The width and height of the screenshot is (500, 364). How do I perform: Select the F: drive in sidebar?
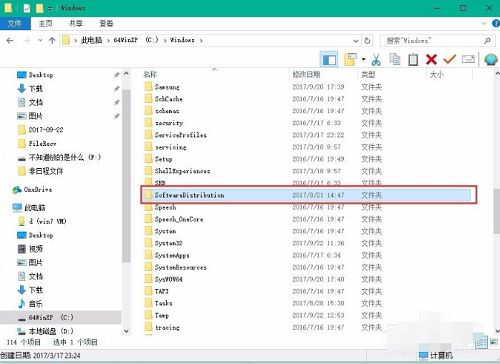tap(64, 157)
